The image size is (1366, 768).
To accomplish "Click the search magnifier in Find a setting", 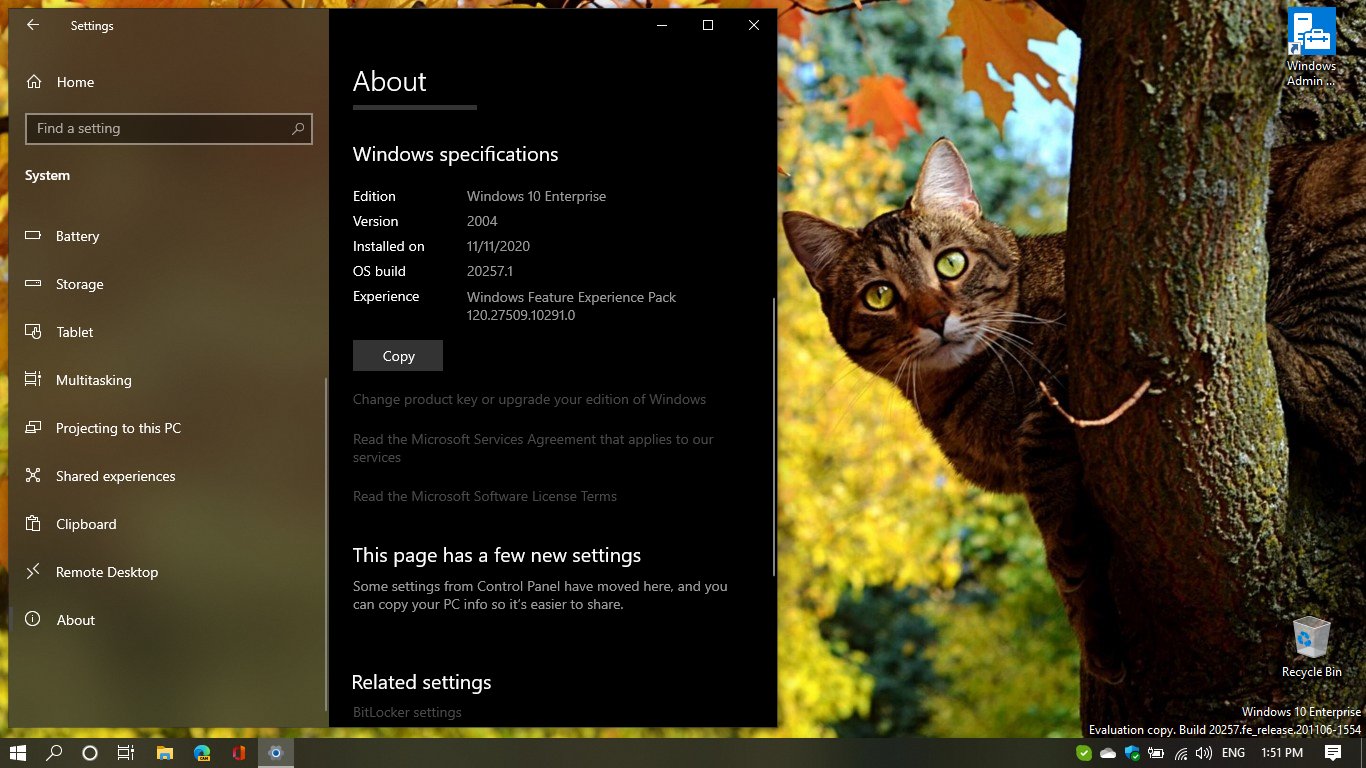I will click(x=297, y=129).
